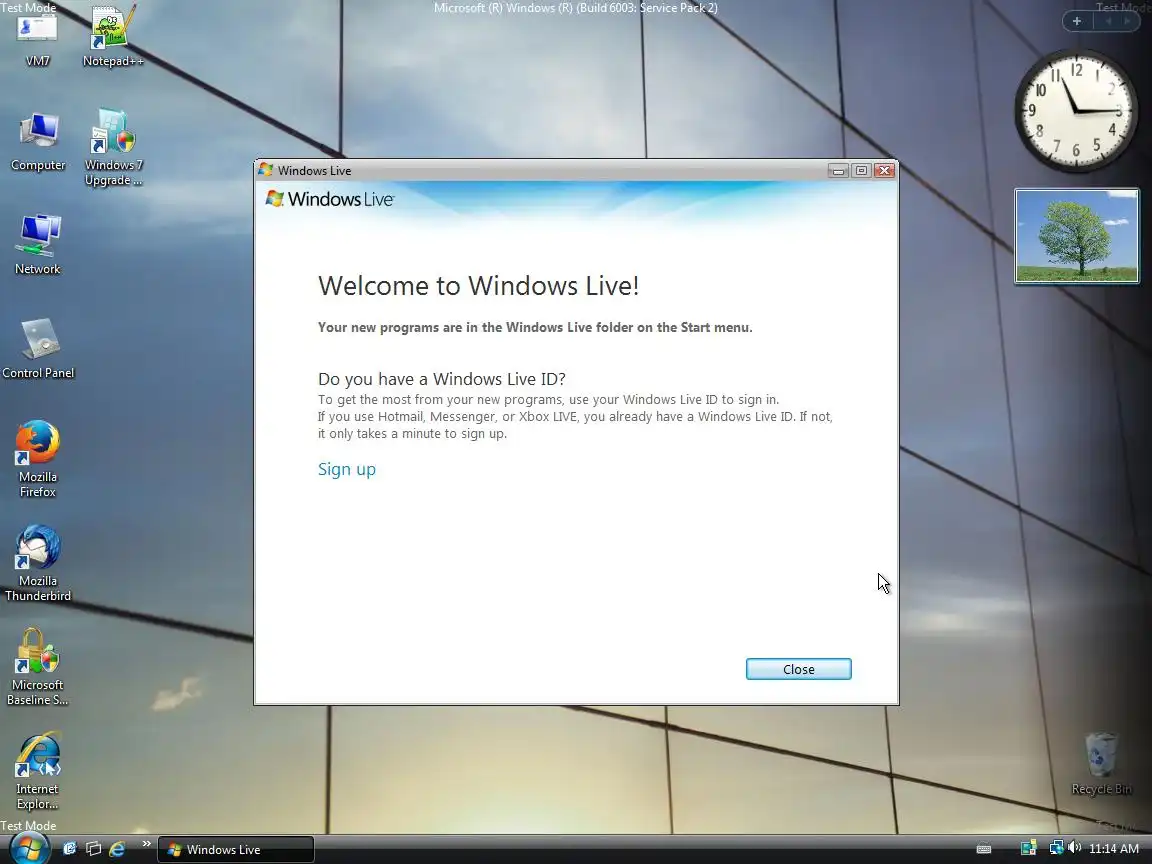
Task: Select the Internet Explorer desktop icon
Action: pos(37,771)
